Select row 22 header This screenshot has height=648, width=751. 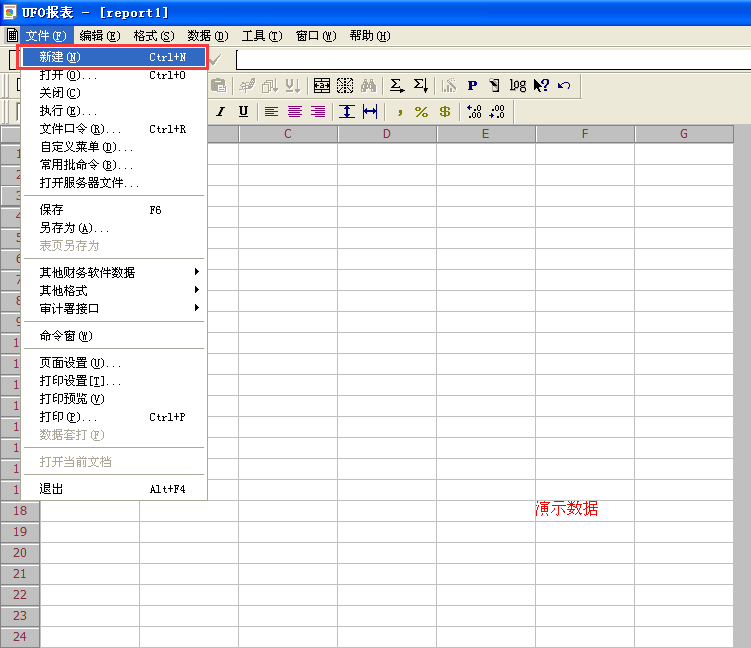coord(20,595)
